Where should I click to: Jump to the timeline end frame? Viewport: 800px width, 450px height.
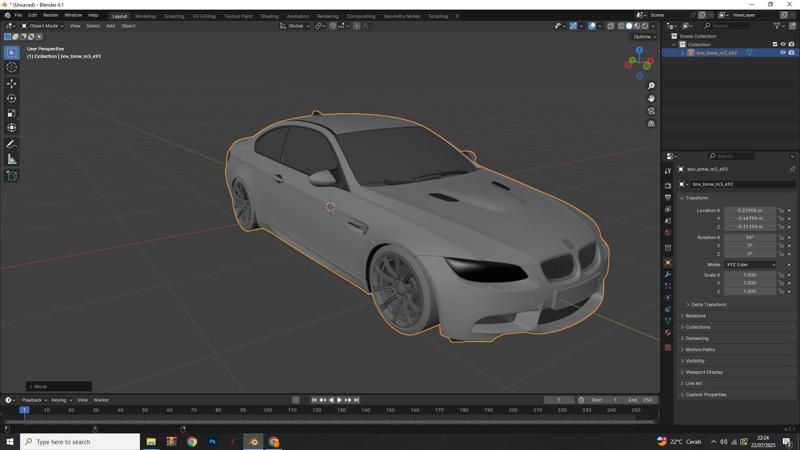[x=356, y=400]
